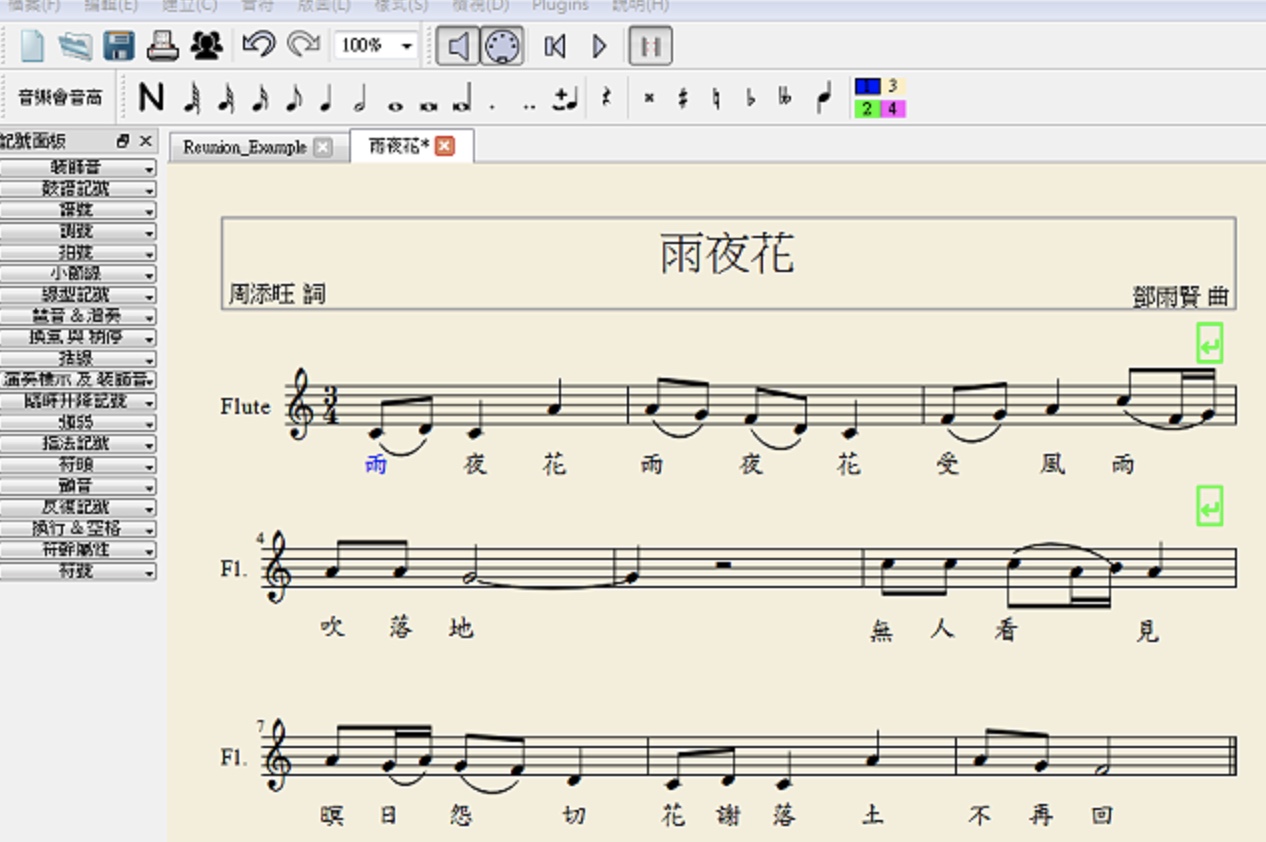Viewport: 1266px width, 842px height.
Task: Create a new score with the blank page icon
Action: click(x=34, y=46)
